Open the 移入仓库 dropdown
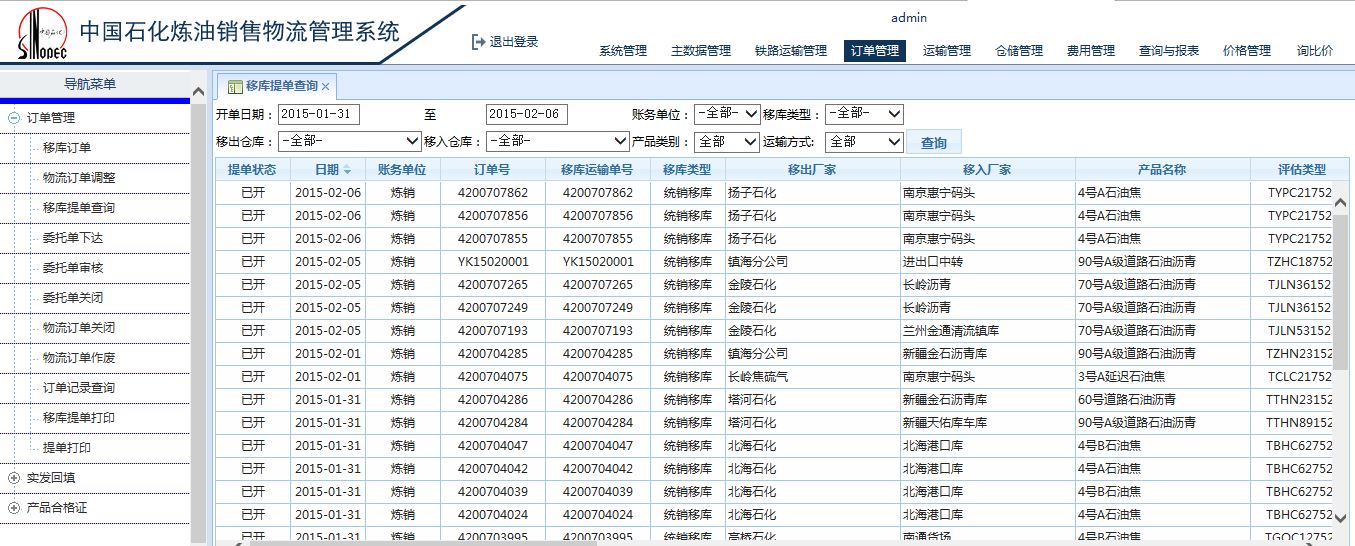The height and width of the screenshot is (546, 1355). coord(558,142)
